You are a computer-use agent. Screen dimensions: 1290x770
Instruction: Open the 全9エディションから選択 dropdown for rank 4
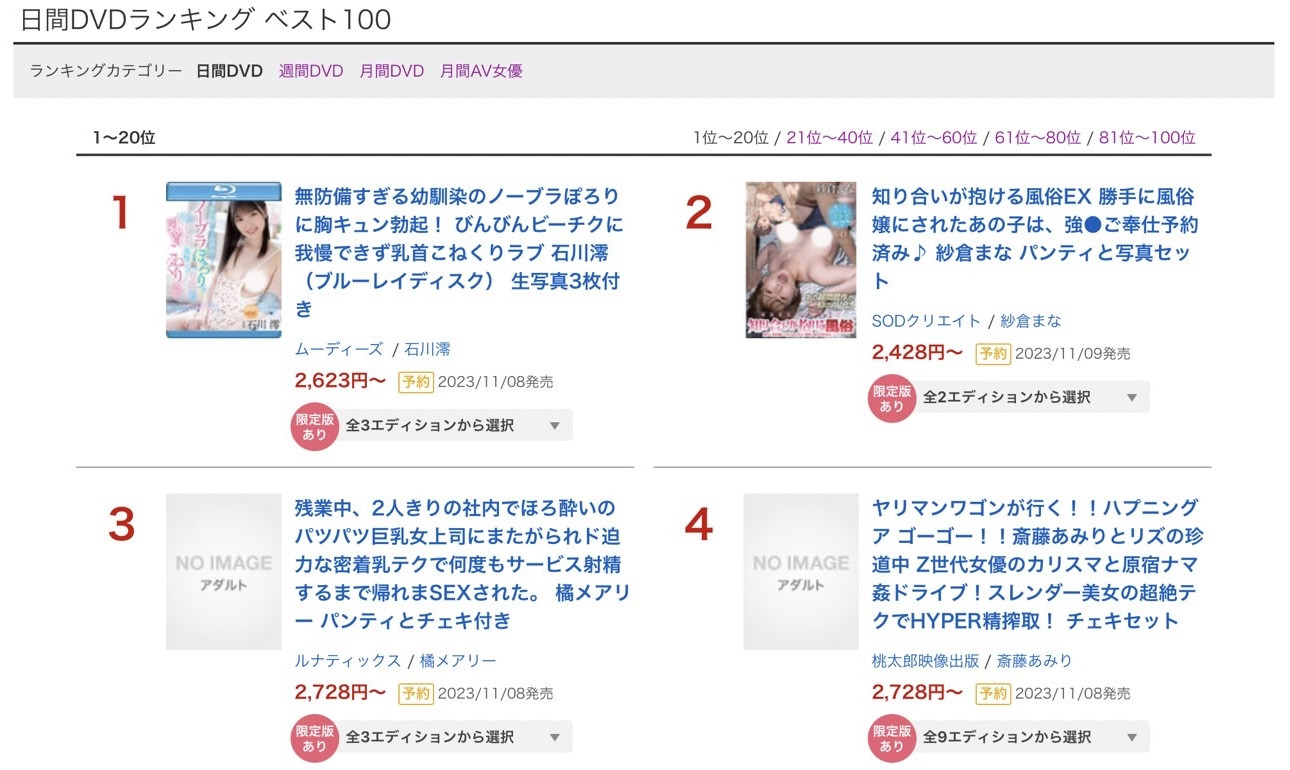tap(1032, 739)
